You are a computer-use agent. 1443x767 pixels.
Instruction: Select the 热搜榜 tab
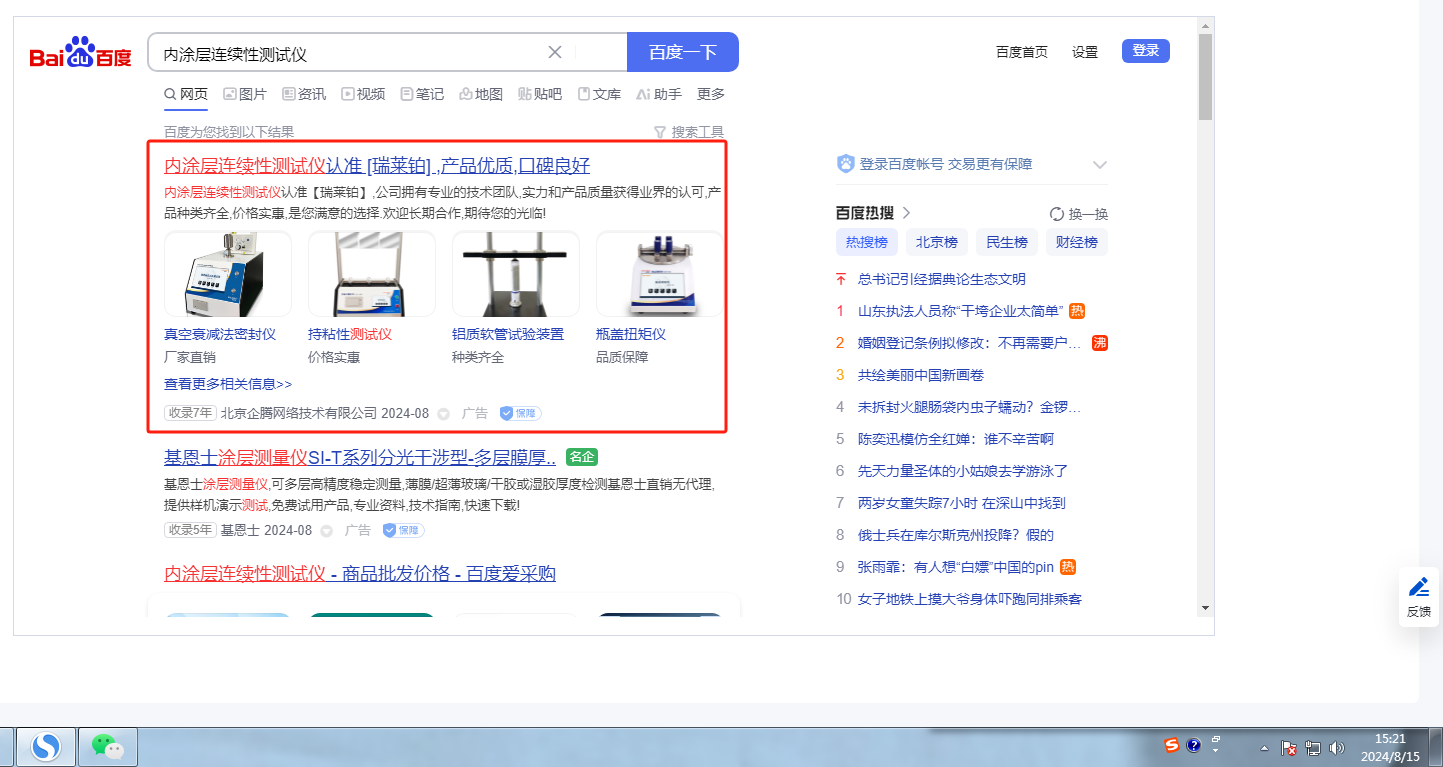click(866, 242)
